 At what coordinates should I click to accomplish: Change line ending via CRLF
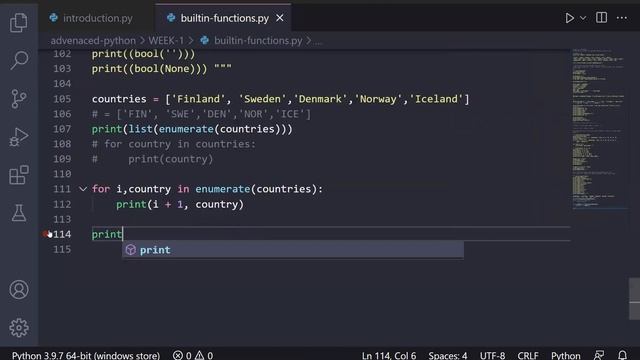point(528,356)
